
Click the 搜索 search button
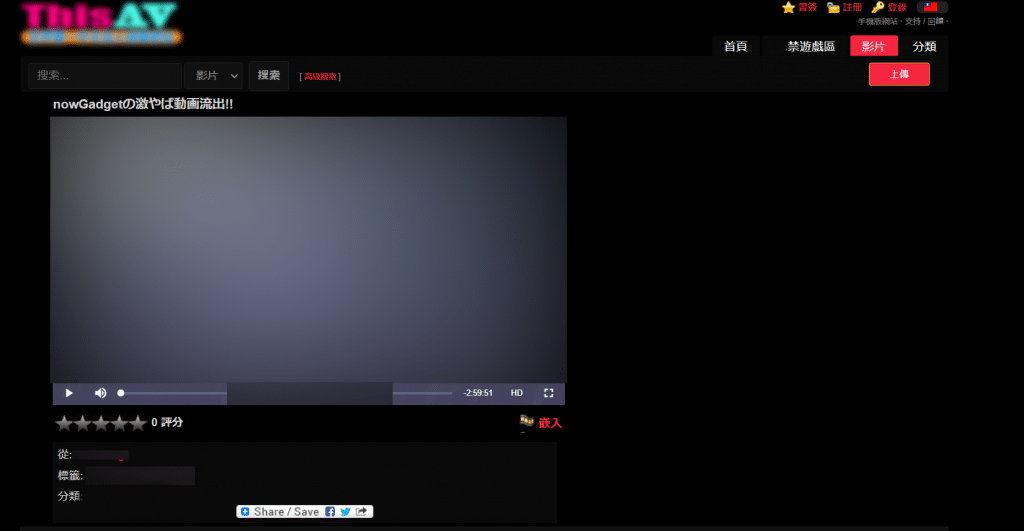[268, 76]
